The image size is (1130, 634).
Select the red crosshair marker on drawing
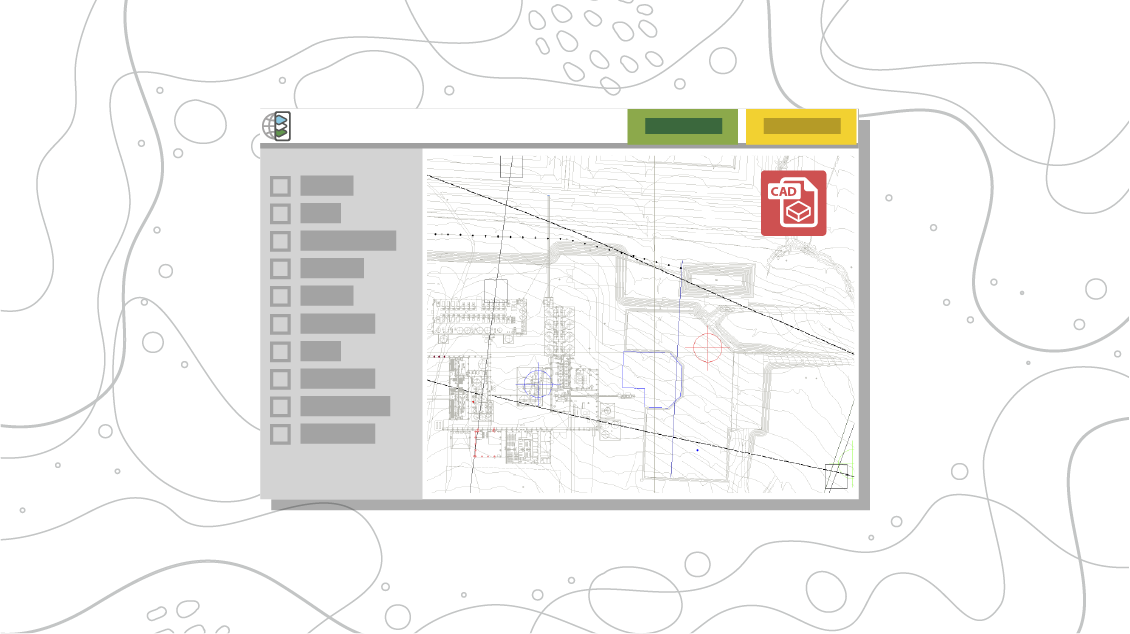pos(707,348)
